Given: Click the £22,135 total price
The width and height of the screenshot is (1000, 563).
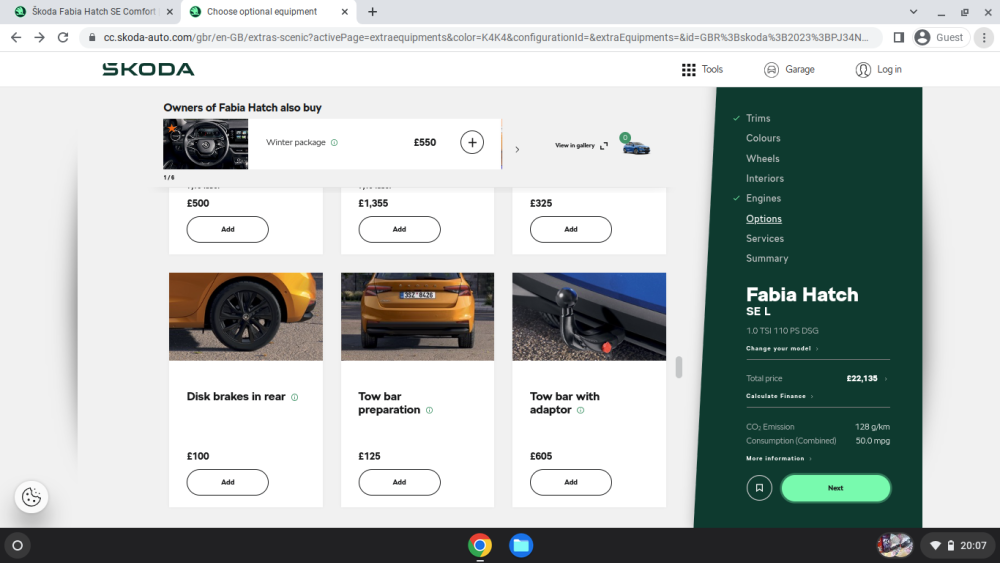Looking at the screenshot, I should [862, 379].
